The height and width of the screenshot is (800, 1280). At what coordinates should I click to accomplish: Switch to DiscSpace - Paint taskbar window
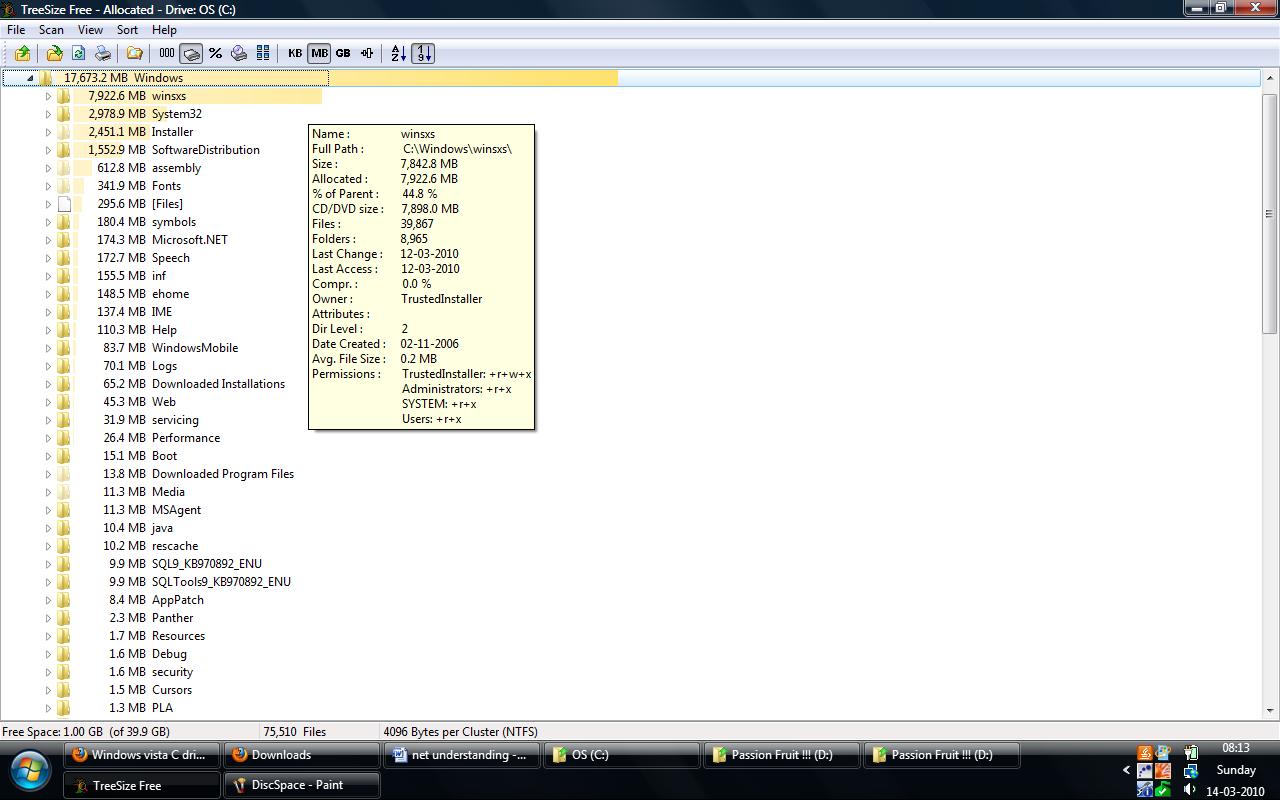301,785
